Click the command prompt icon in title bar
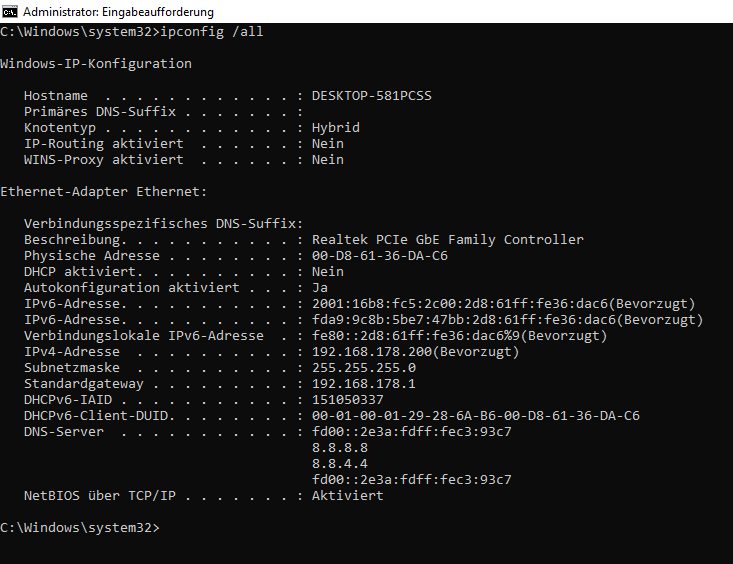 pos(9,12)
